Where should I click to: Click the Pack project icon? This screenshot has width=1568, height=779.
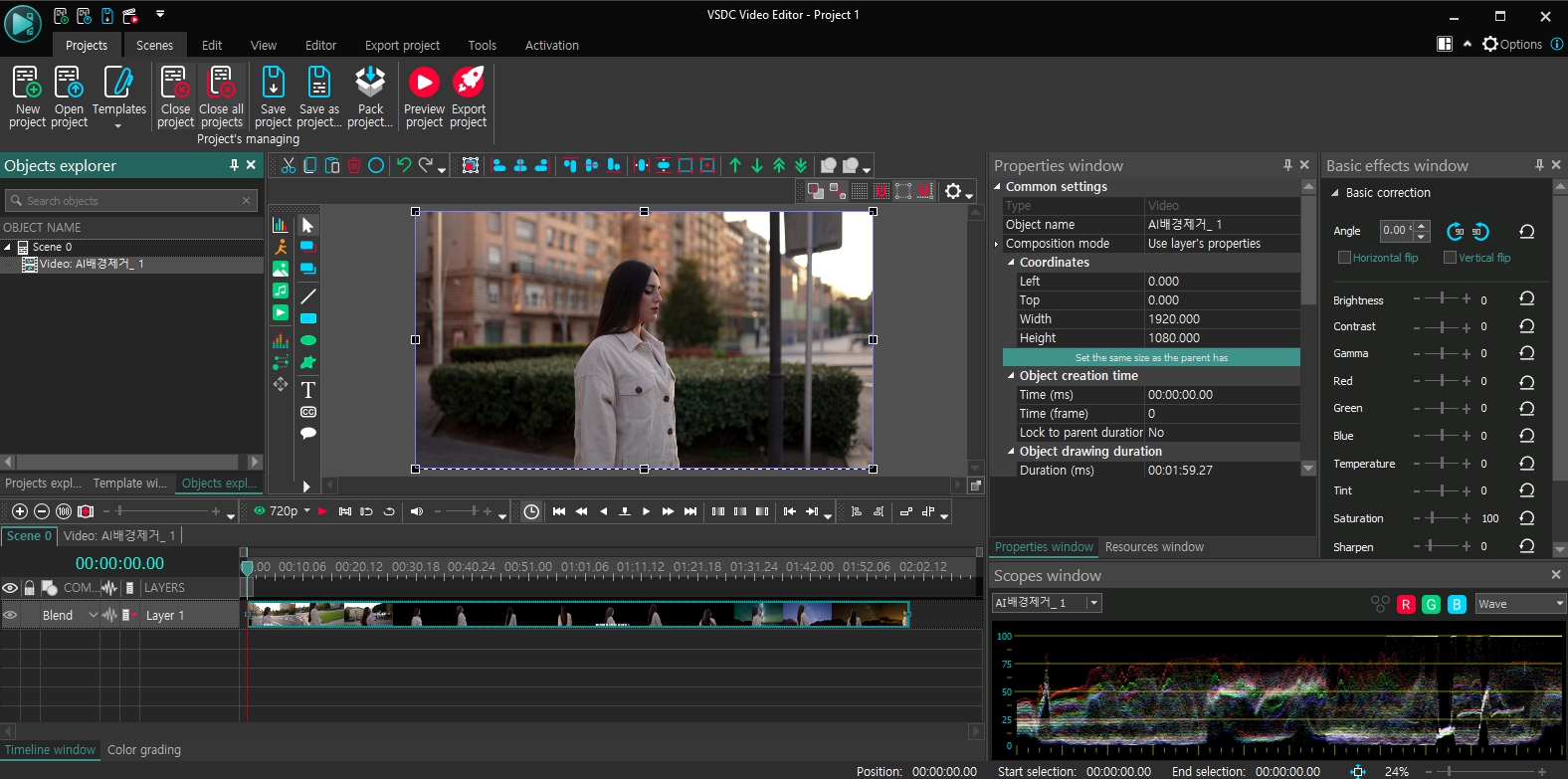coord(370,82)
